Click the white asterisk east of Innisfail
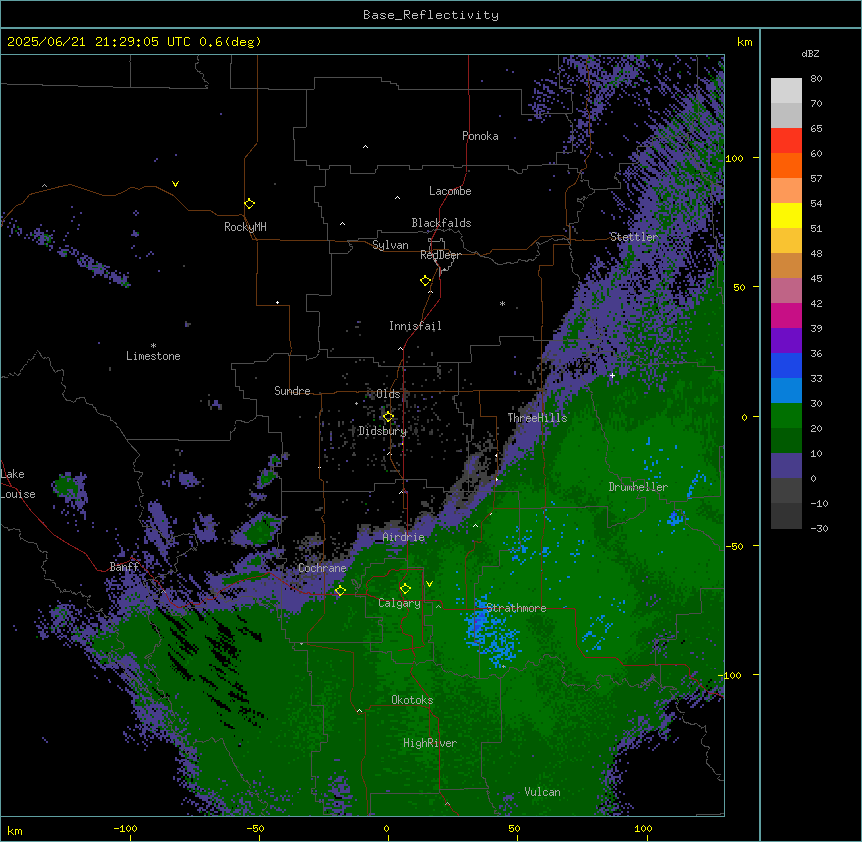The width and height of the screenshot is (862, 842). coord(502,303)
